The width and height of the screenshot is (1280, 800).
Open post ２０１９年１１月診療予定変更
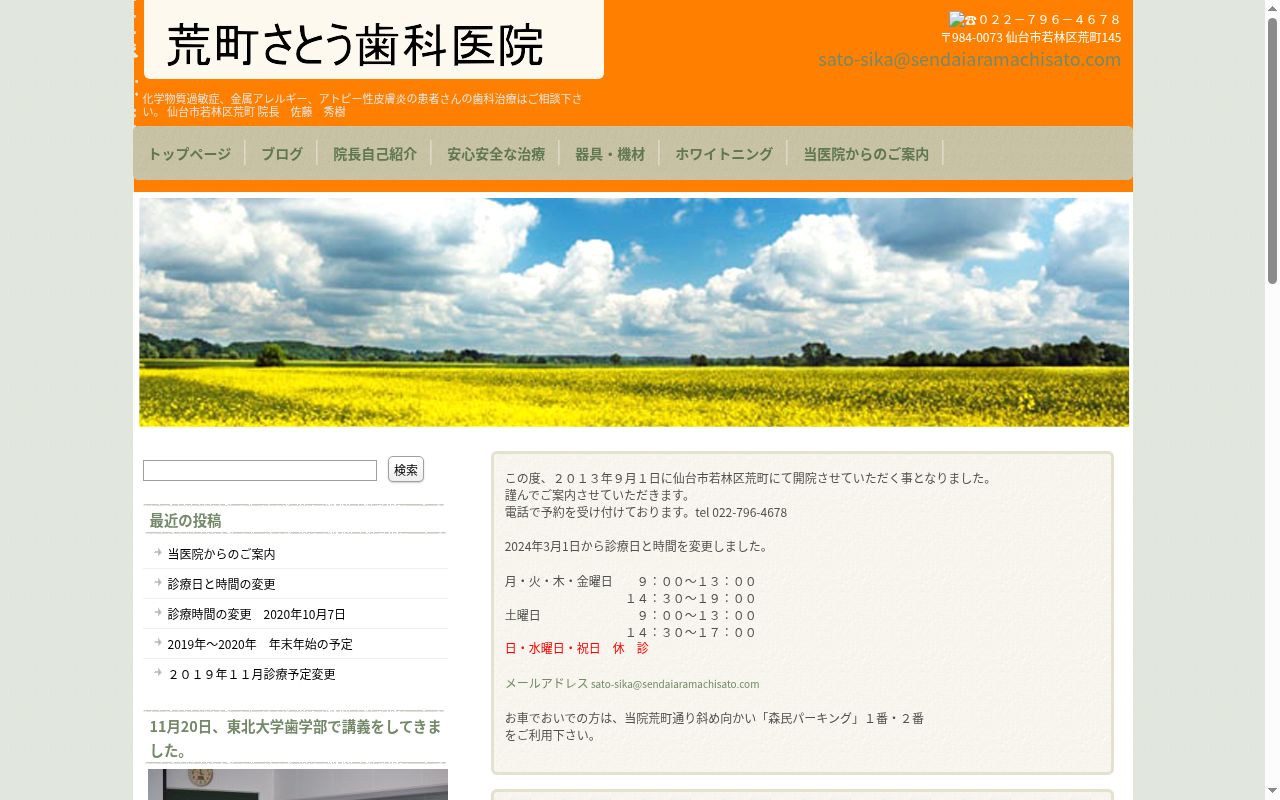(x=251, y=674)
